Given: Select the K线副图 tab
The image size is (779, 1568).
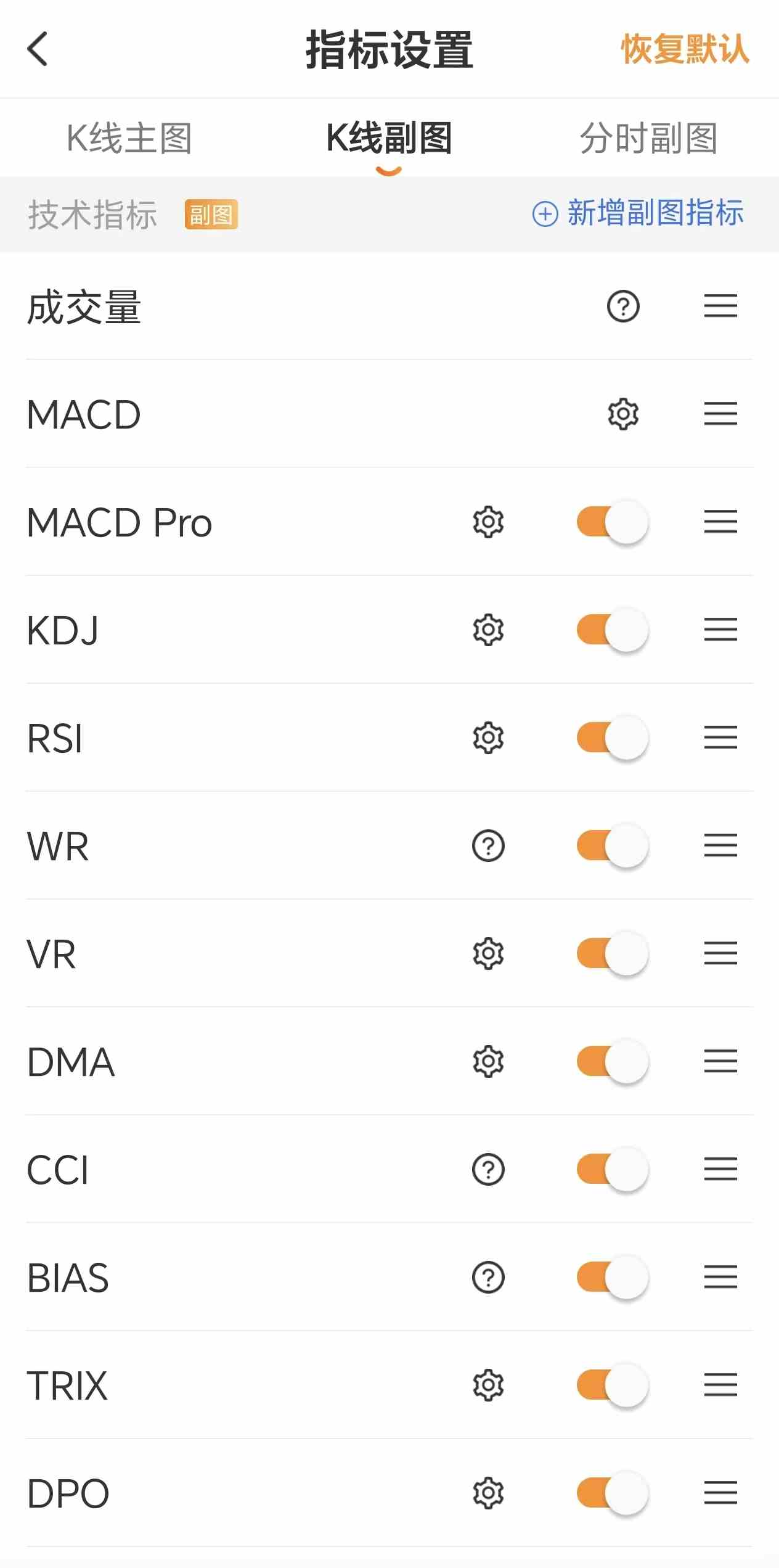Looking at the screenshot, I should [389, 138].
